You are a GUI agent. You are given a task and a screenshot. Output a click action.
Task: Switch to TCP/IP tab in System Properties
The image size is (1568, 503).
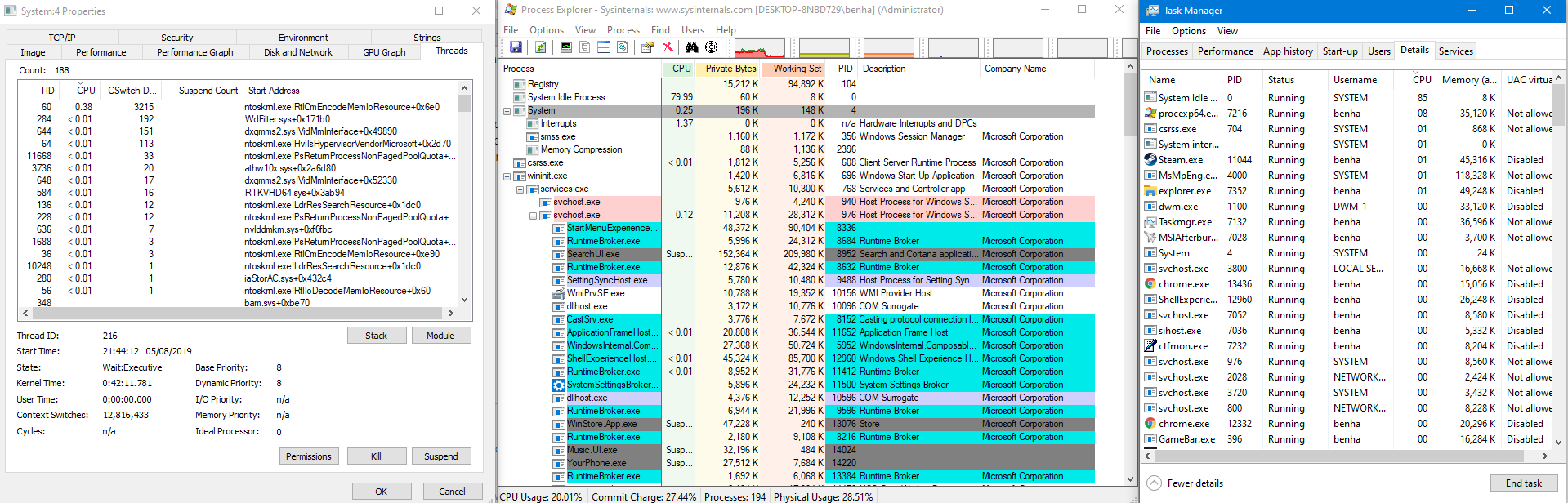(x=62, y=38)
